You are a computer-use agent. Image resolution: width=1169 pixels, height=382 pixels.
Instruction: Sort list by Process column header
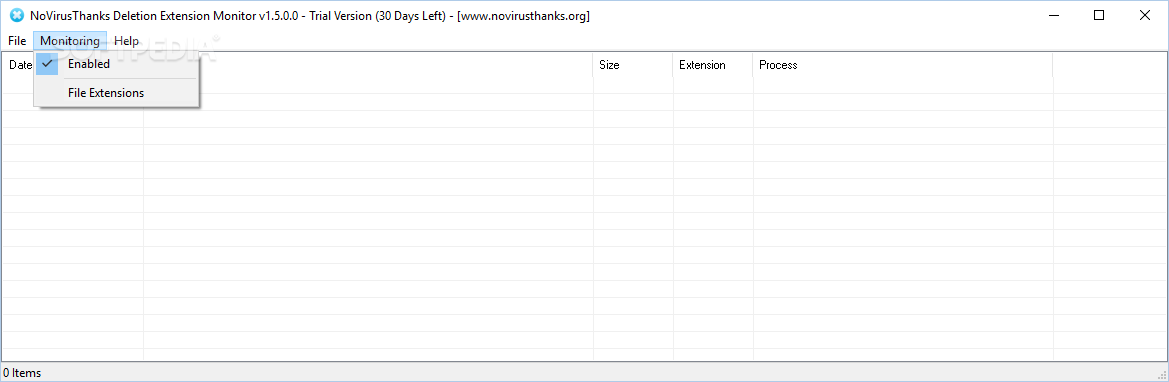click(x=902, y=65)
